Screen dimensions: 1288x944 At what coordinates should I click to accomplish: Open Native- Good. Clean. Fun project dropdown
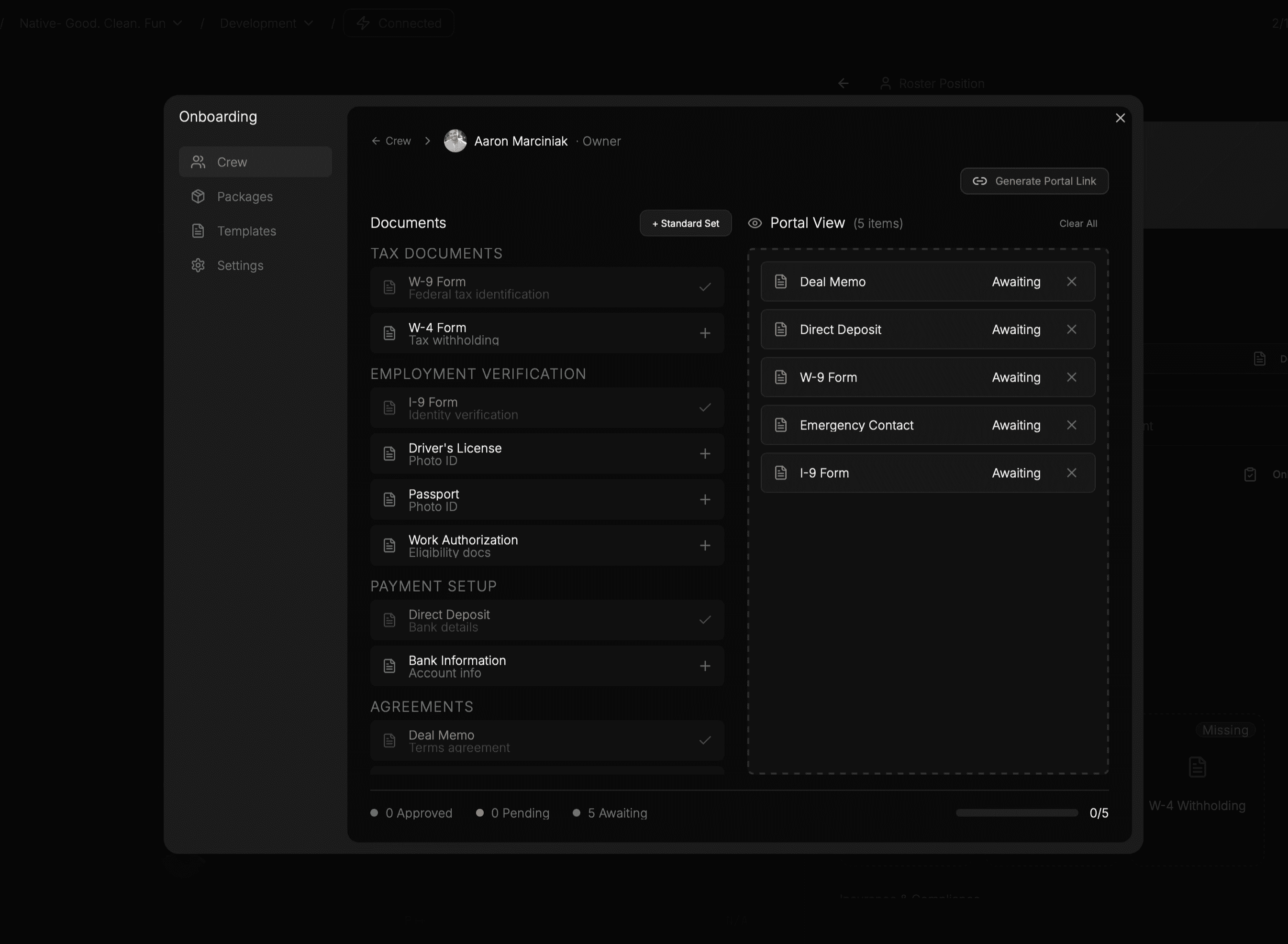coord(100,23)
